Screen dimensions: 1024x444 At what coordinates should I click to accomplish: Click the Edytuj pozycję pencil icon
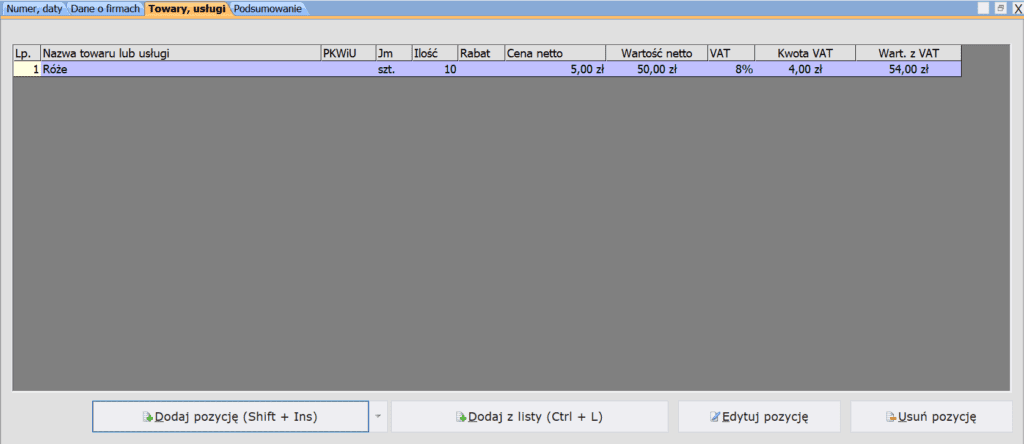point(714,416)
